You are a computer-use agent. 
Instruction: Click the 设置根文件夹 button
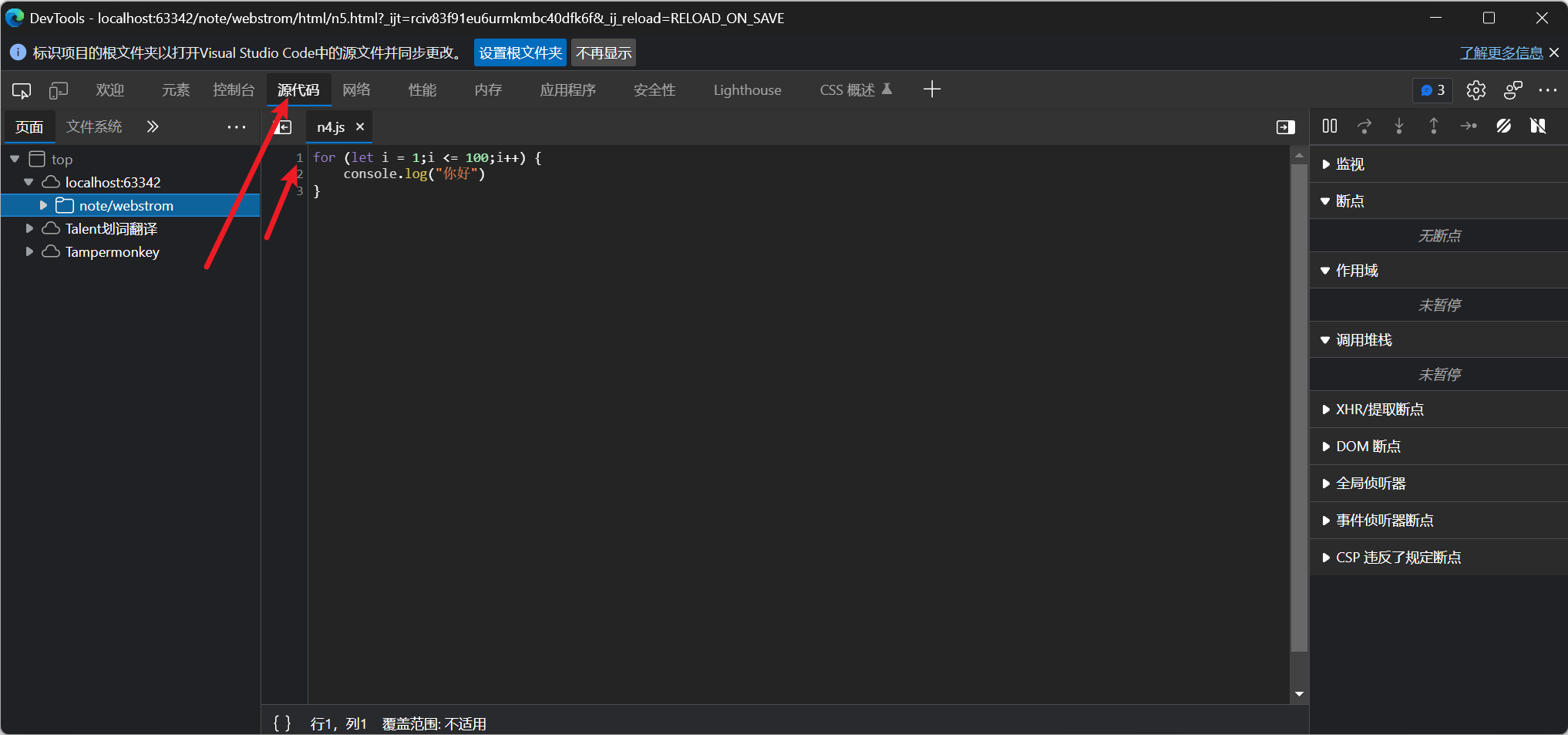520,52
